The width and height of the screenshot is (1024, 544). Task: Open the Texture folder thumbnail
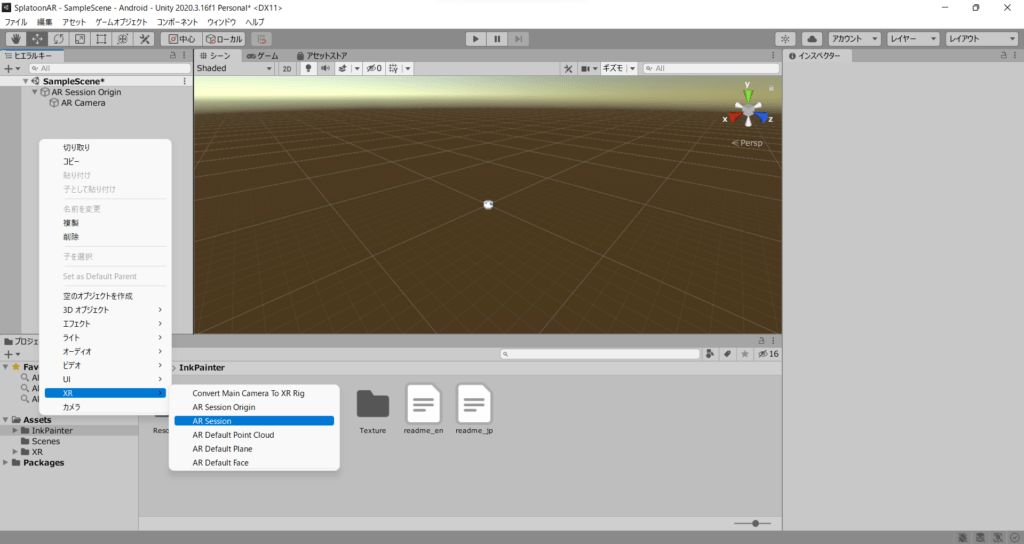[x=373, y=405]
